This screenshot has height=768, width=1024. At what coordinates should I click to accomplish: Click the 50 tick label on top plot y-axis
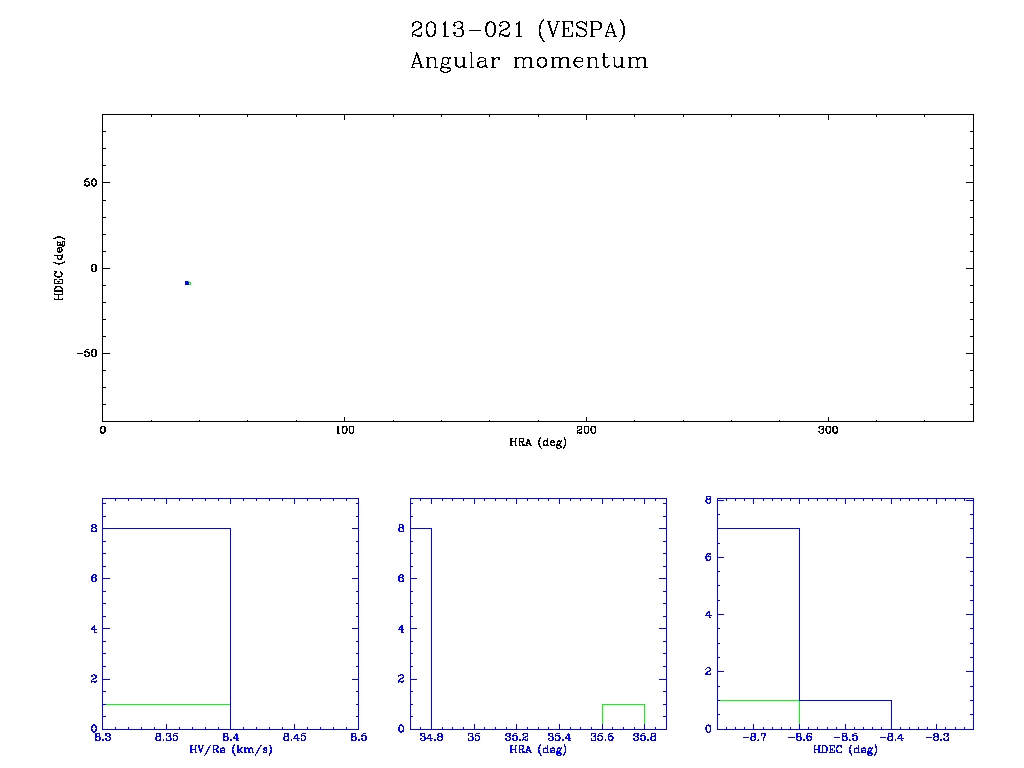click(88, 183)
